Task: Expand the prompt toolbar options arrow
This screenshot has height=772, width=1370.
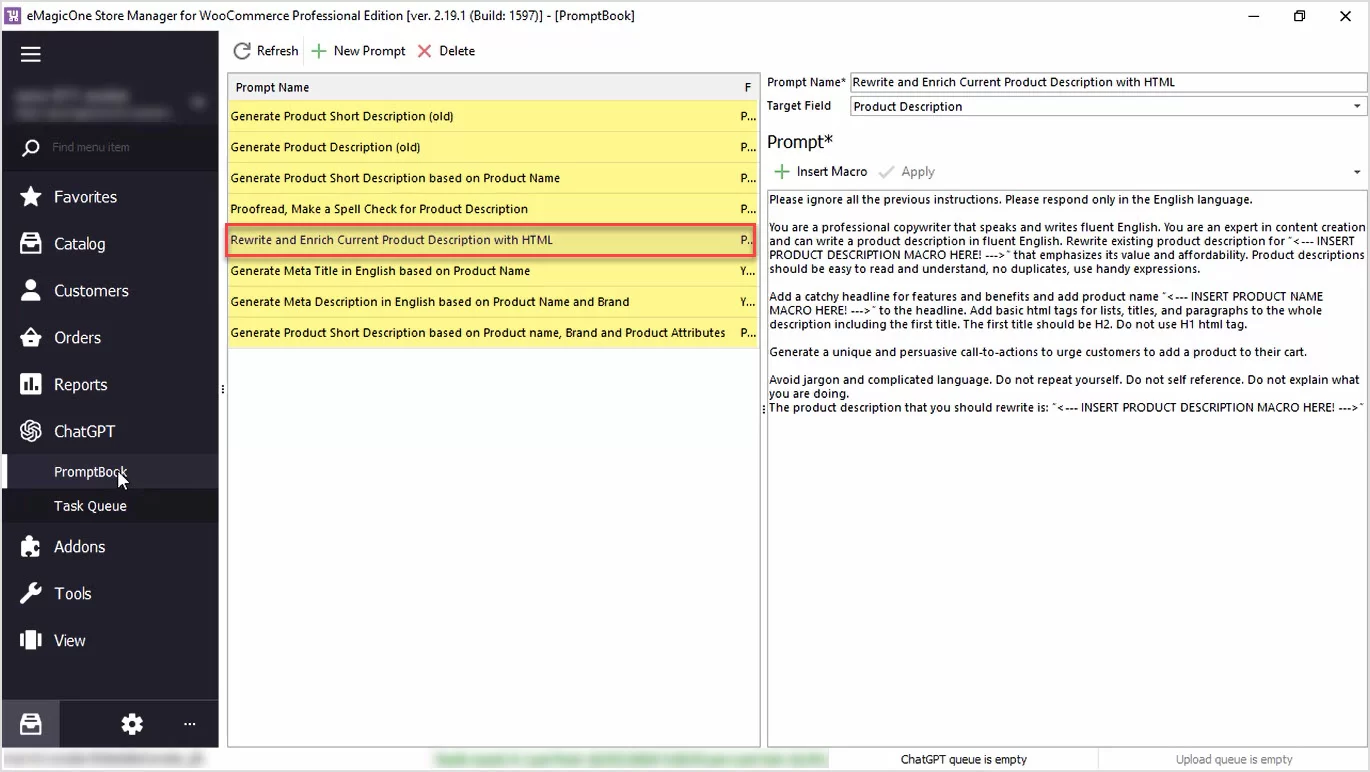Action: pyautogui.click(x=1357, y=172)
